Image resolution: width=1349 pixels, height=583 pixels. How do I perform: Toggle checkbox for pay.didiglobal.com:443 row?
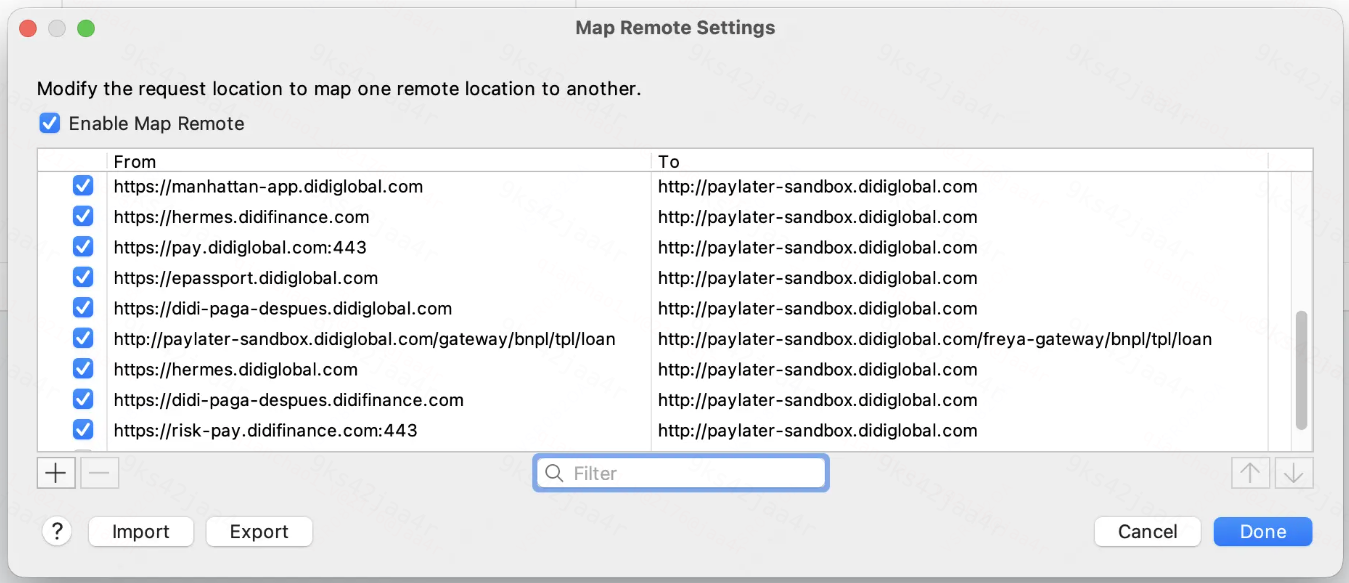click(x=83, y=247)
